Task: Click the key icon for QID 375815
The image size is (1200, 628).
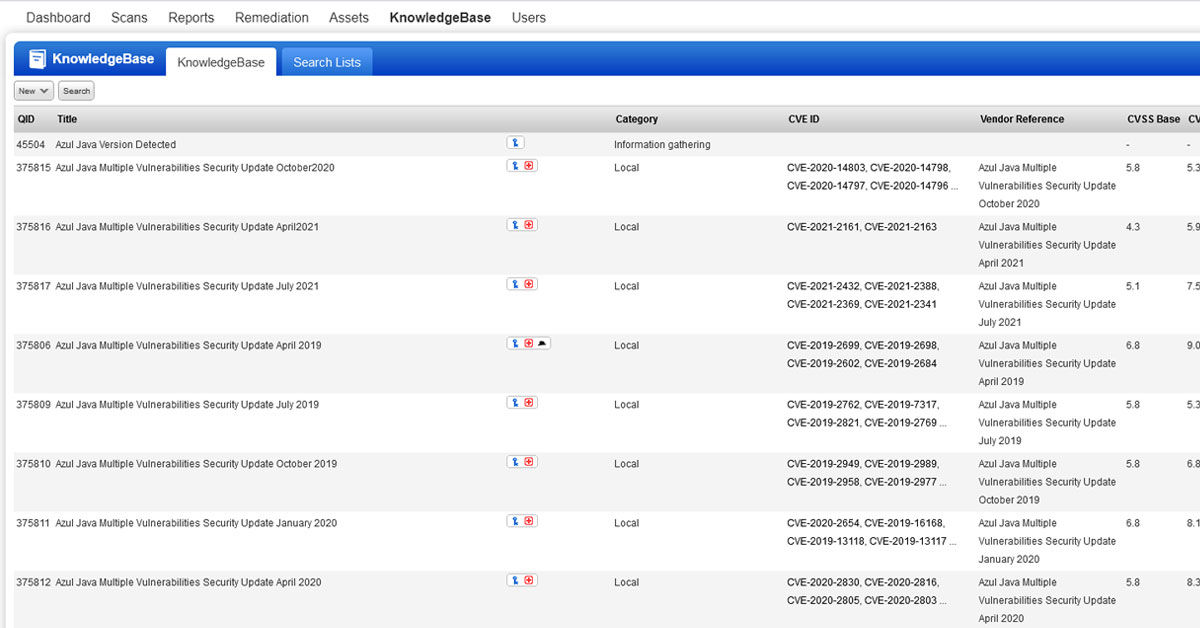Action: pos(515,165)
